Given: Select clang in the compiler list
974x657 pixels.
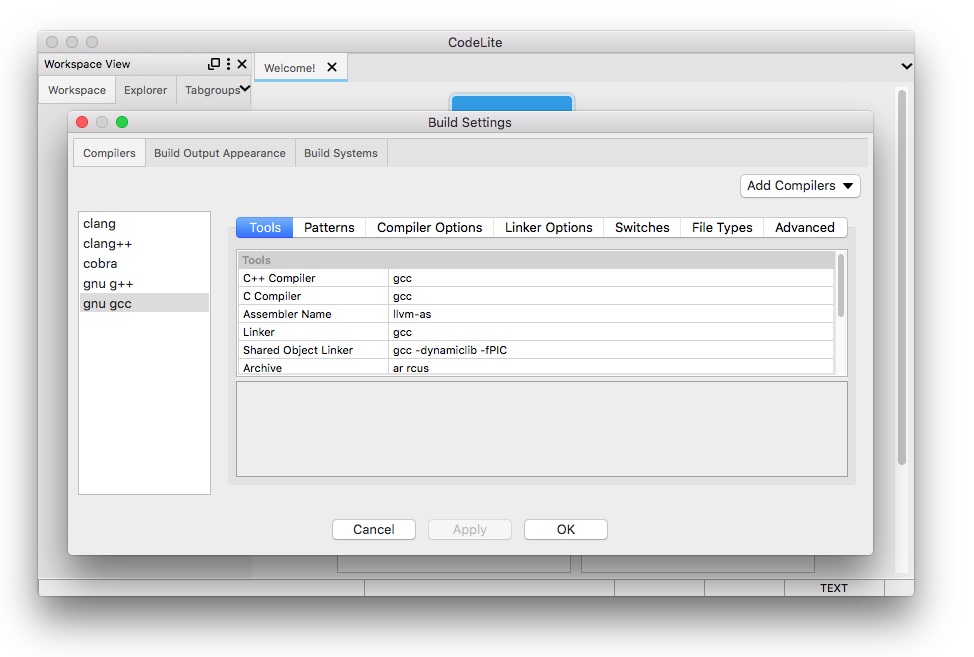Looking at the screenshot, I should click(144, 224).
